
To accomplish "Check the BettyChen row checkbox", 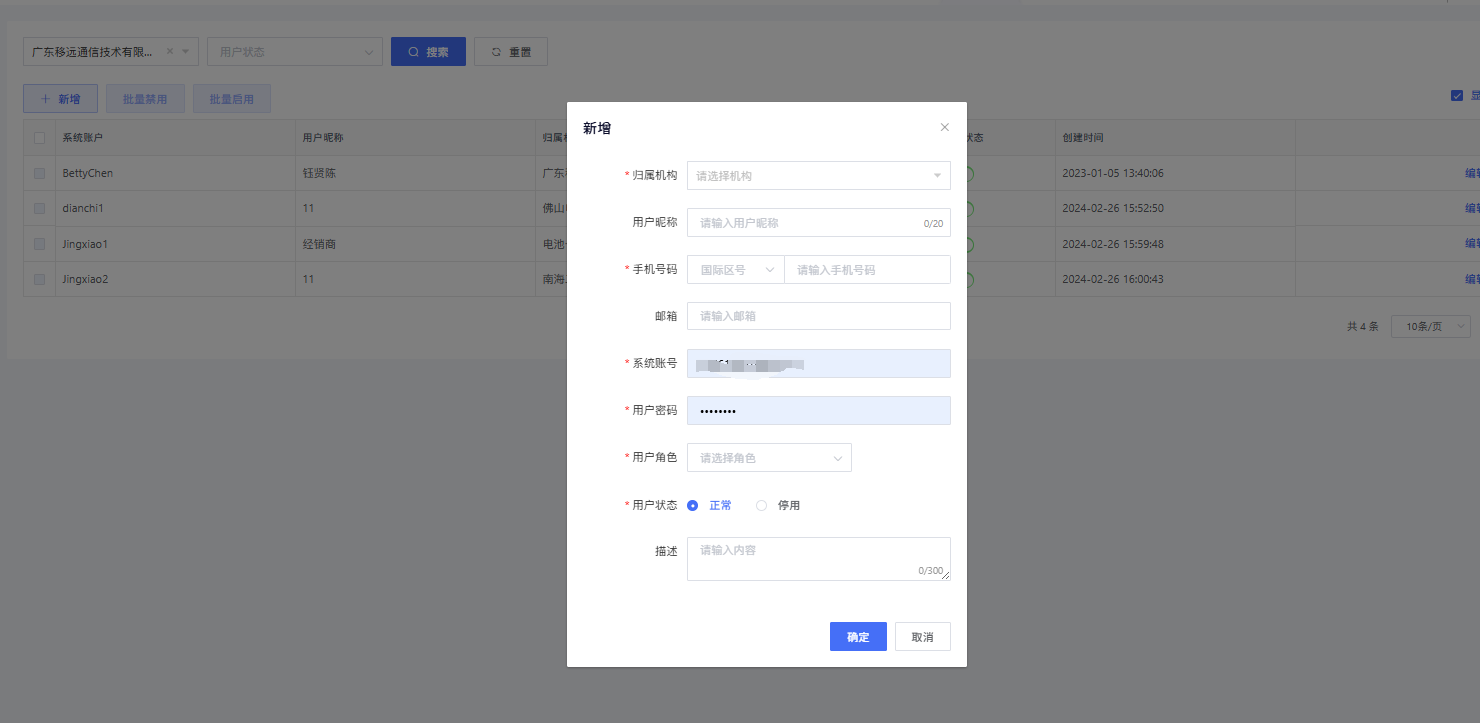I will 40,174.
